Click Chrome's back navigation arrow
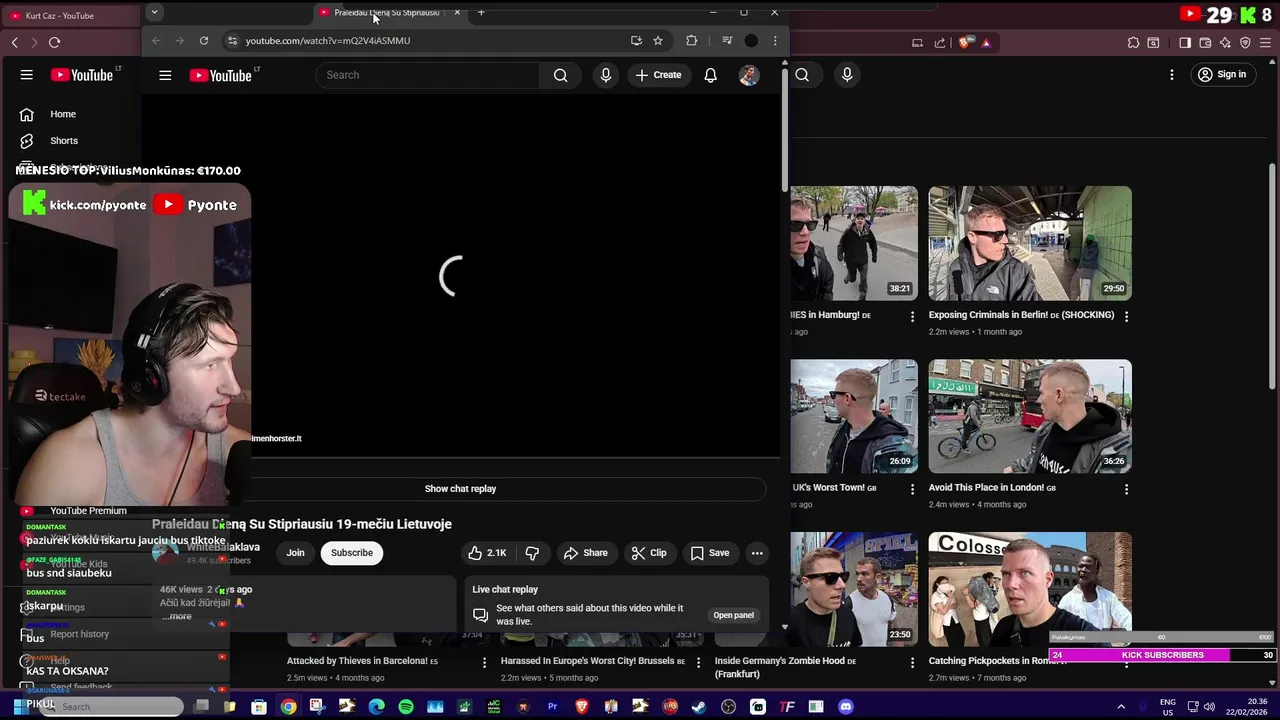This screenshot has width=1280, height=720. 156,41
